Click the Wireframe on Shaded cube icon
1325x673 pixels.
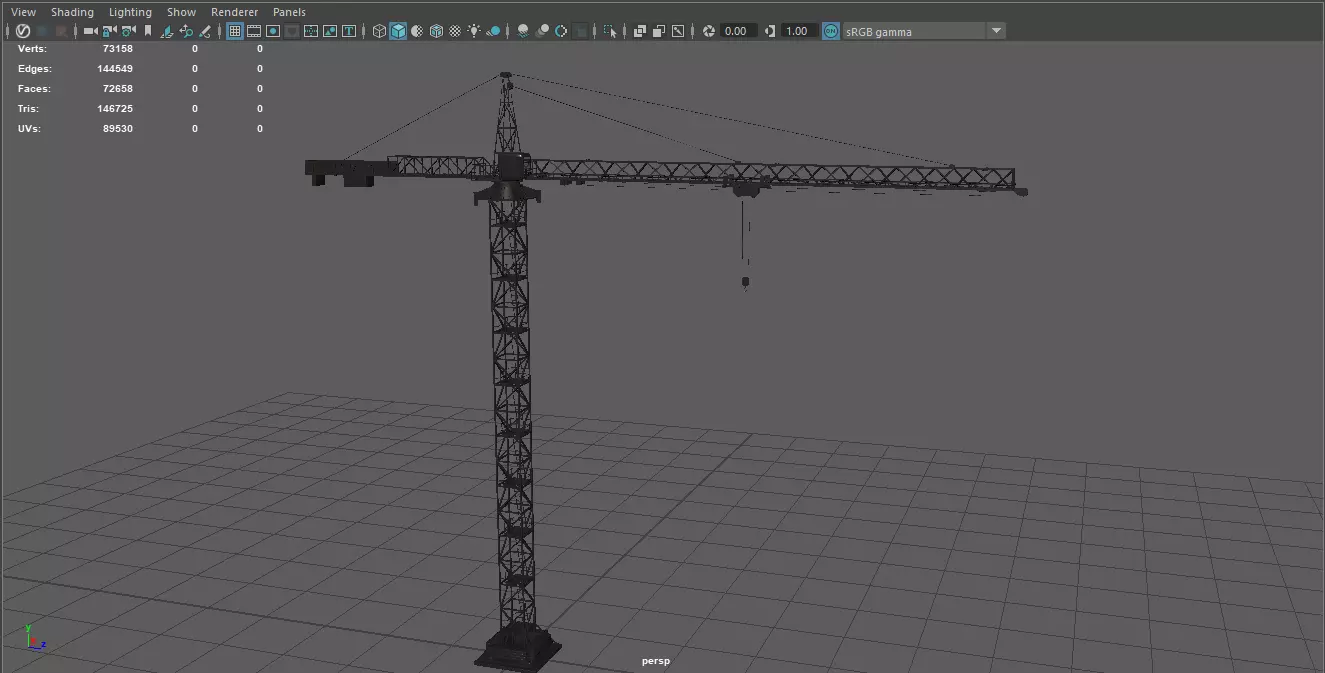coord(436,31)
